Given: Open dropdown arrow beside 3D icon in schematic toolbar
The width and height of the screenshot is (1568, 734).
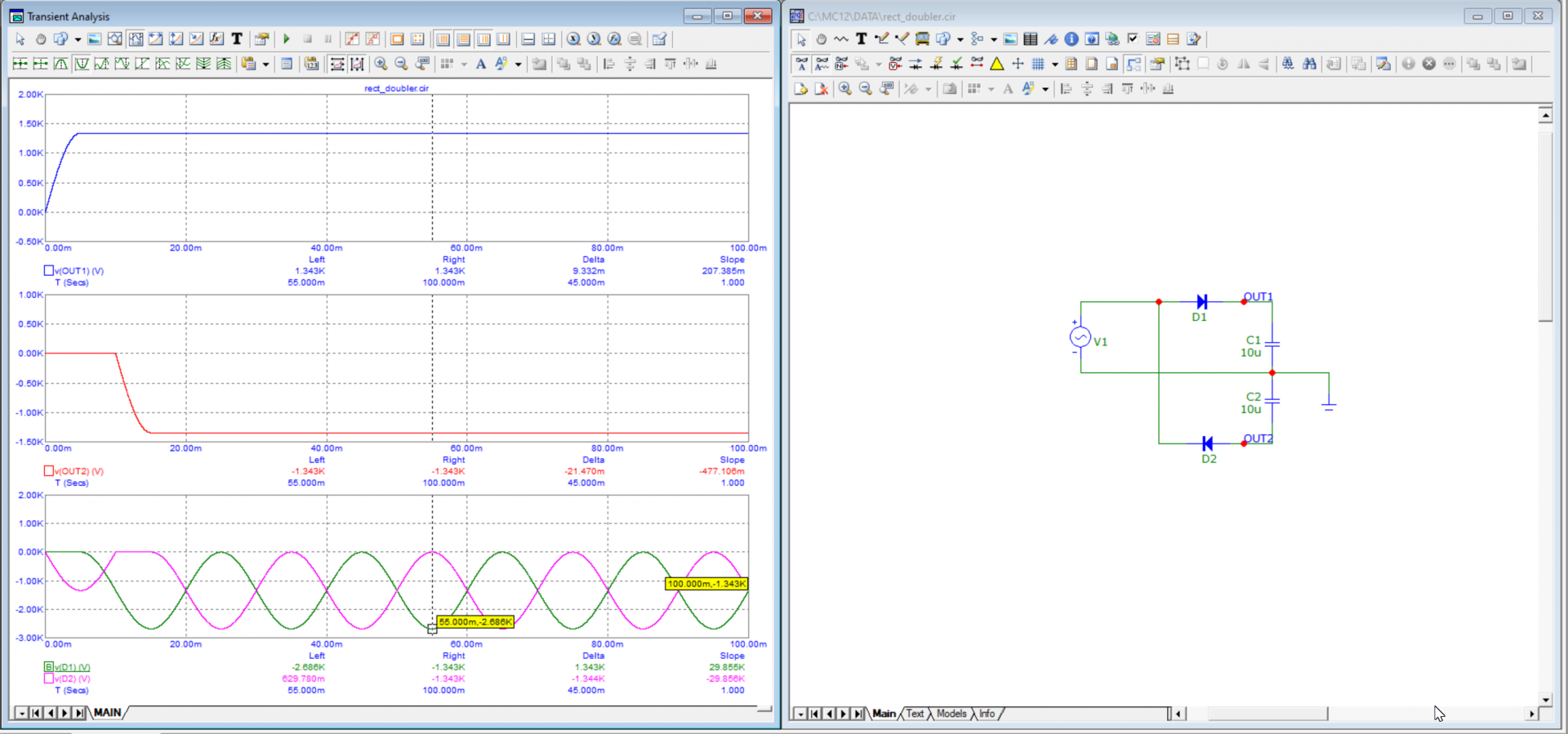Looking at the screenshot, I should (960, 39).
